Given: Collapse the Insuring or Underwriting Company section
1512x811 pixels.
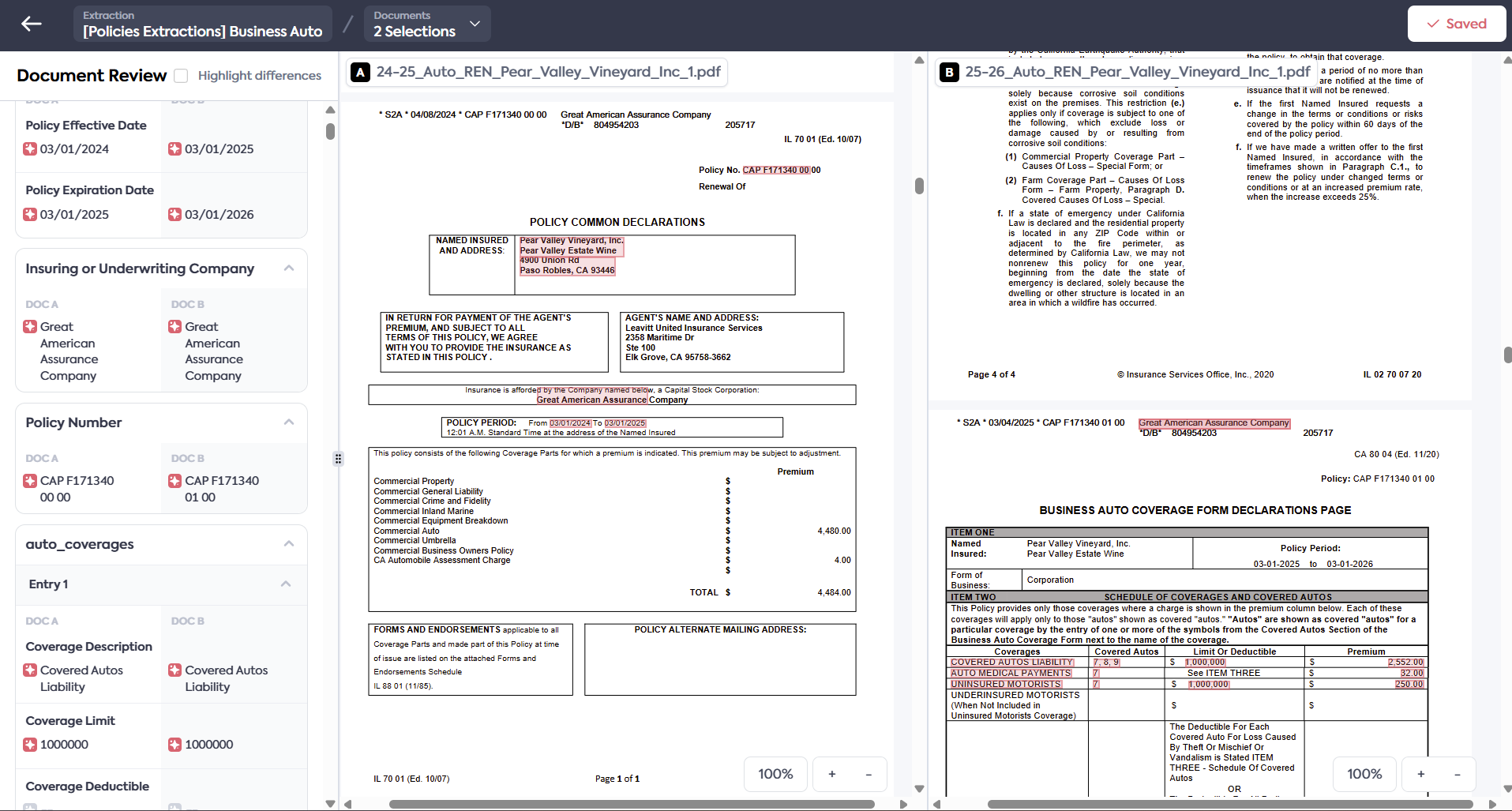Looking at the screenshot, I should click(289, 268).
